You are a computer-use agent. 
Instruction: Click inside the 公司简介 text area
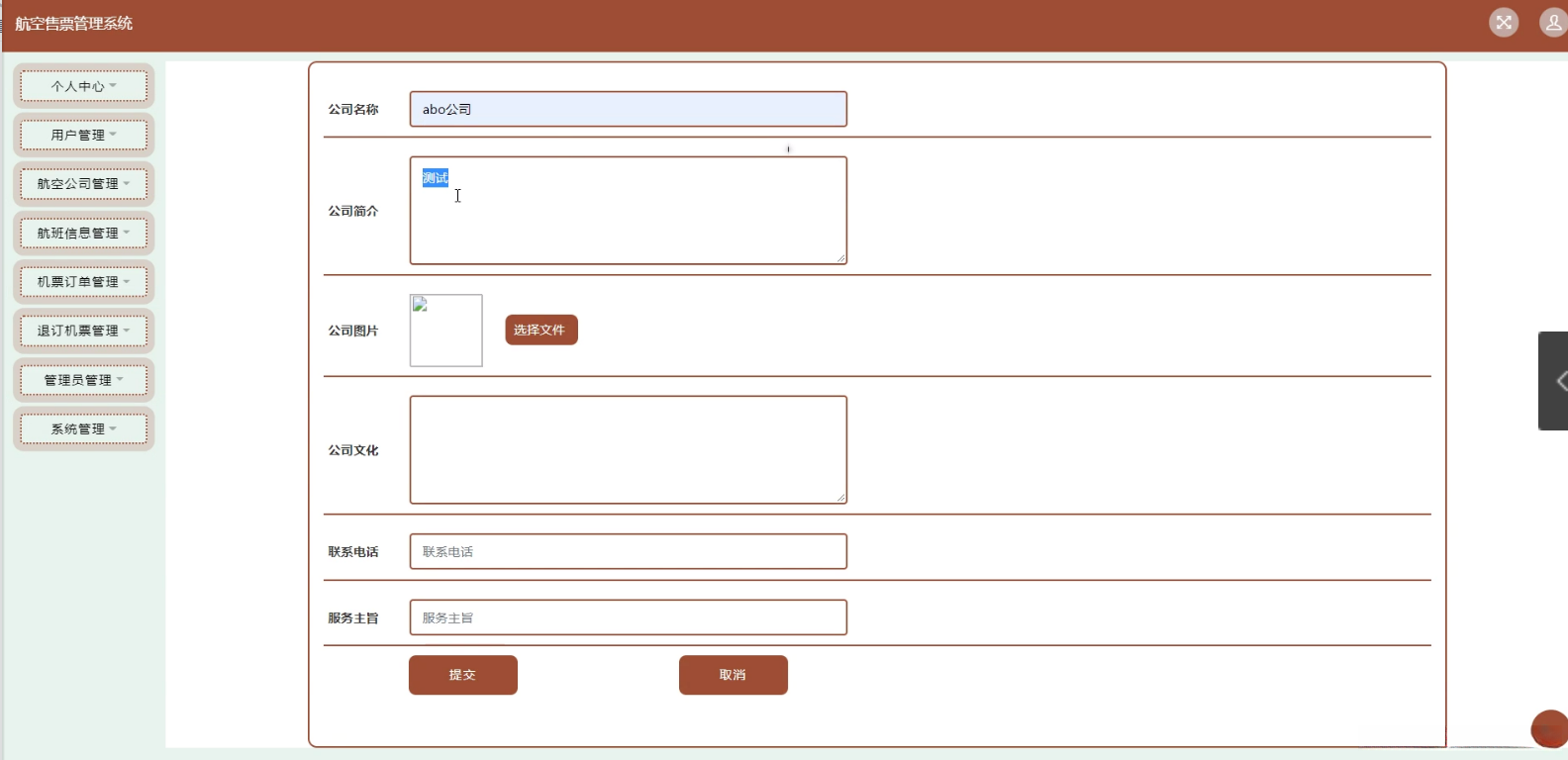pyautogui.click(x=629, y=211)
